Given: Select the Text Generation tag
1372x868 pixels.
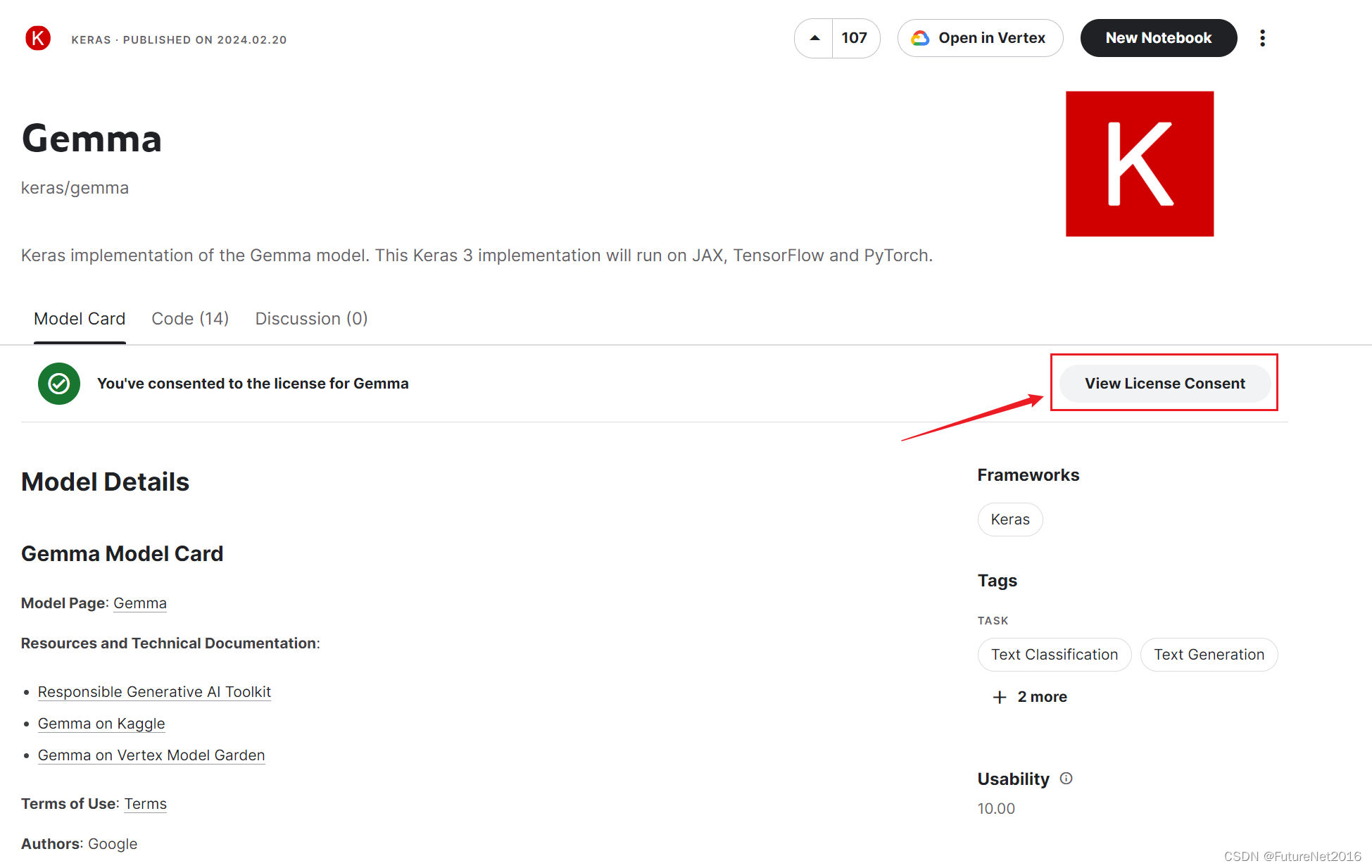Looking at the screenshot, I should pos(1209,655).
